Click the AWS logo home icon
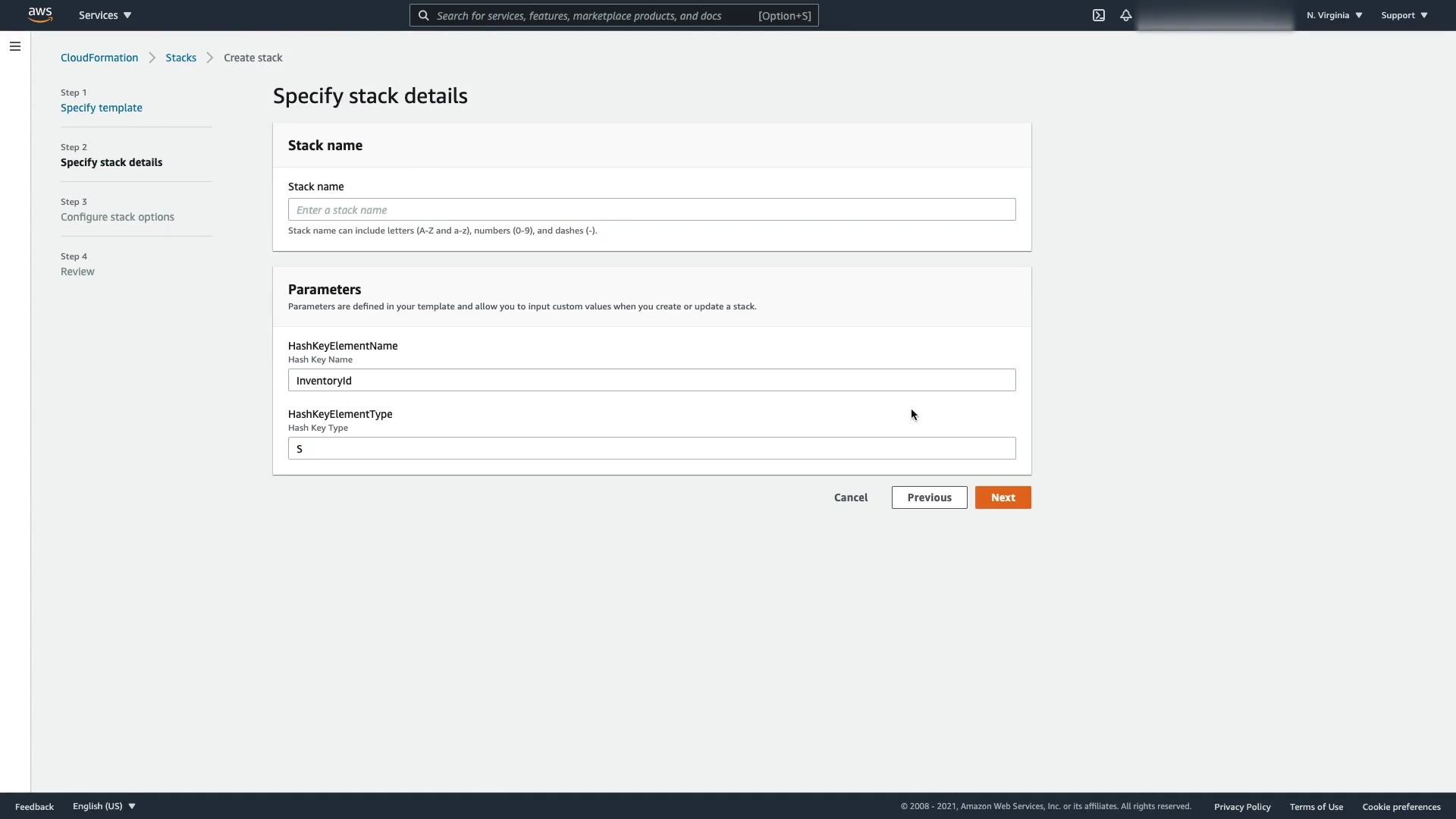Image resolution: width=1456 pixels, height=819 pixels. (39, 14)
